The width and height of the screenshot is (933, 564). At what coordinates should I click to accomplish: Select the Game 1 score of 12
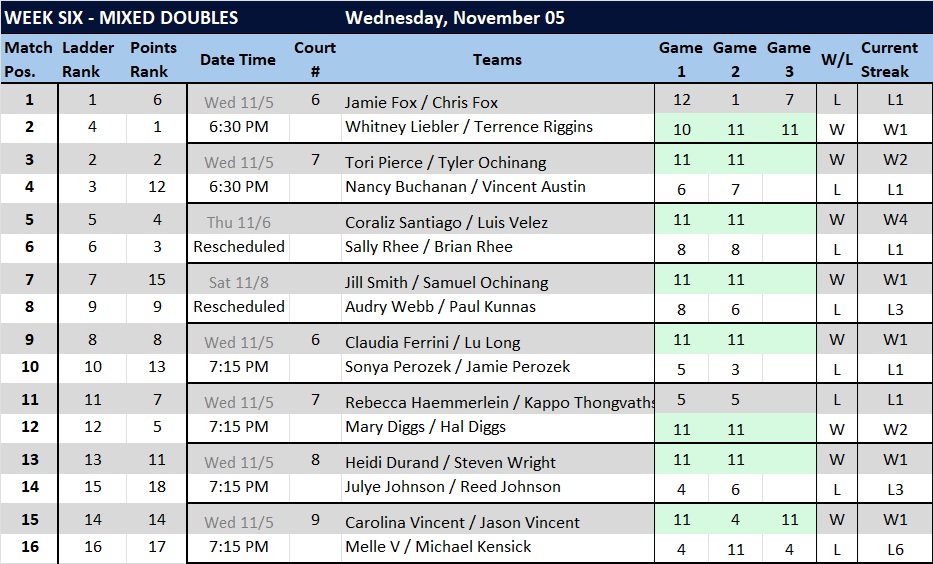pyautogui.click(x=682, y=100)
